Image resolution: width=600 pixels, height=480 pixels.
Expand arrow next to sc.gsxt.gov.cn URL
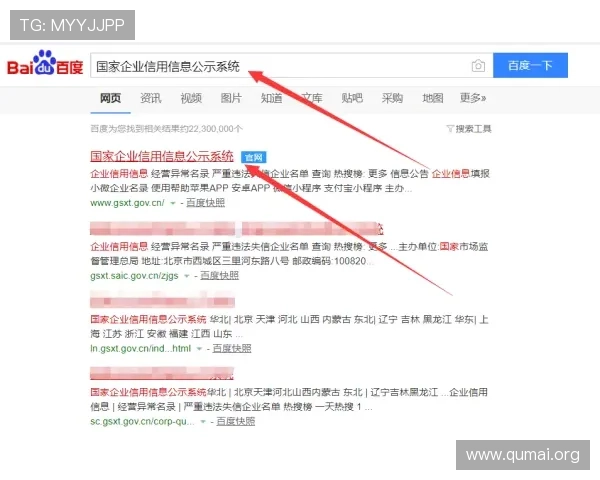[203, 422]
